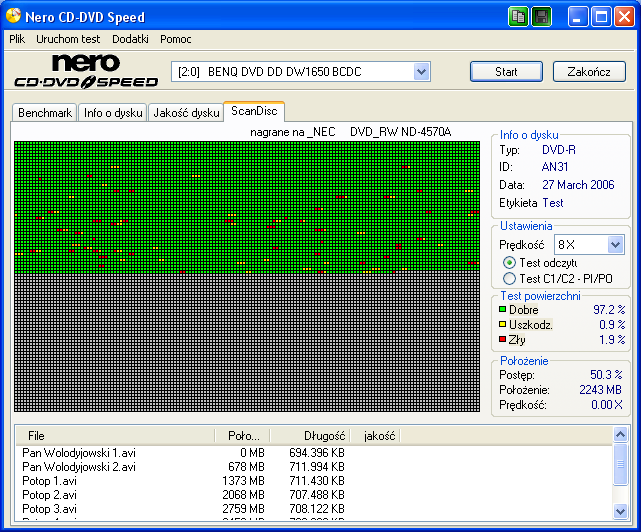
Task: Click the disc type value DVD-R
Action: (x=558, y=150)
